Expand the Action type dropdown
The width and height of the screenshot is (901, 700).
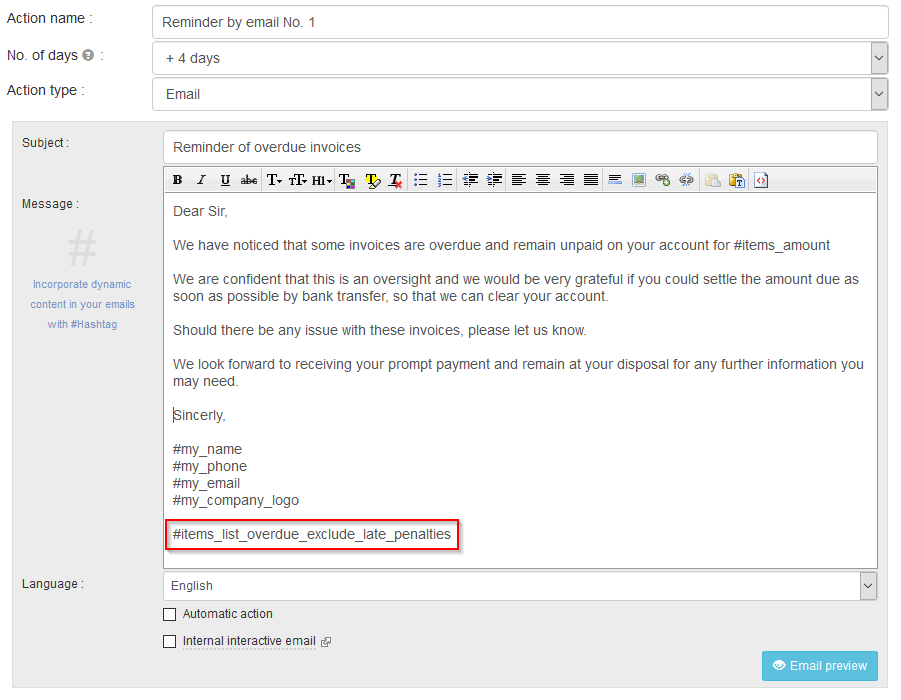(x=879, y=94)
